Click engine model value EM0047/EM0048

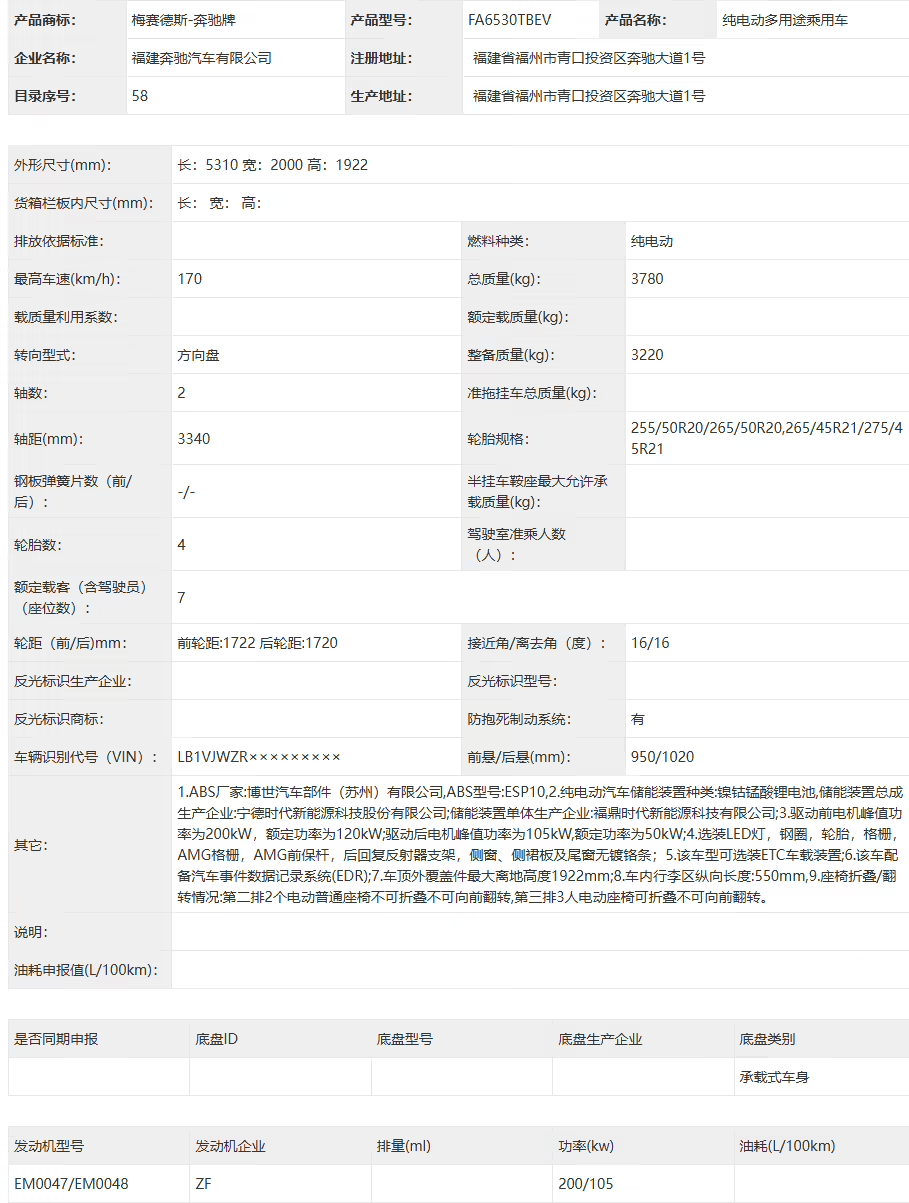pyautogui.click(x=71, y=1184)
